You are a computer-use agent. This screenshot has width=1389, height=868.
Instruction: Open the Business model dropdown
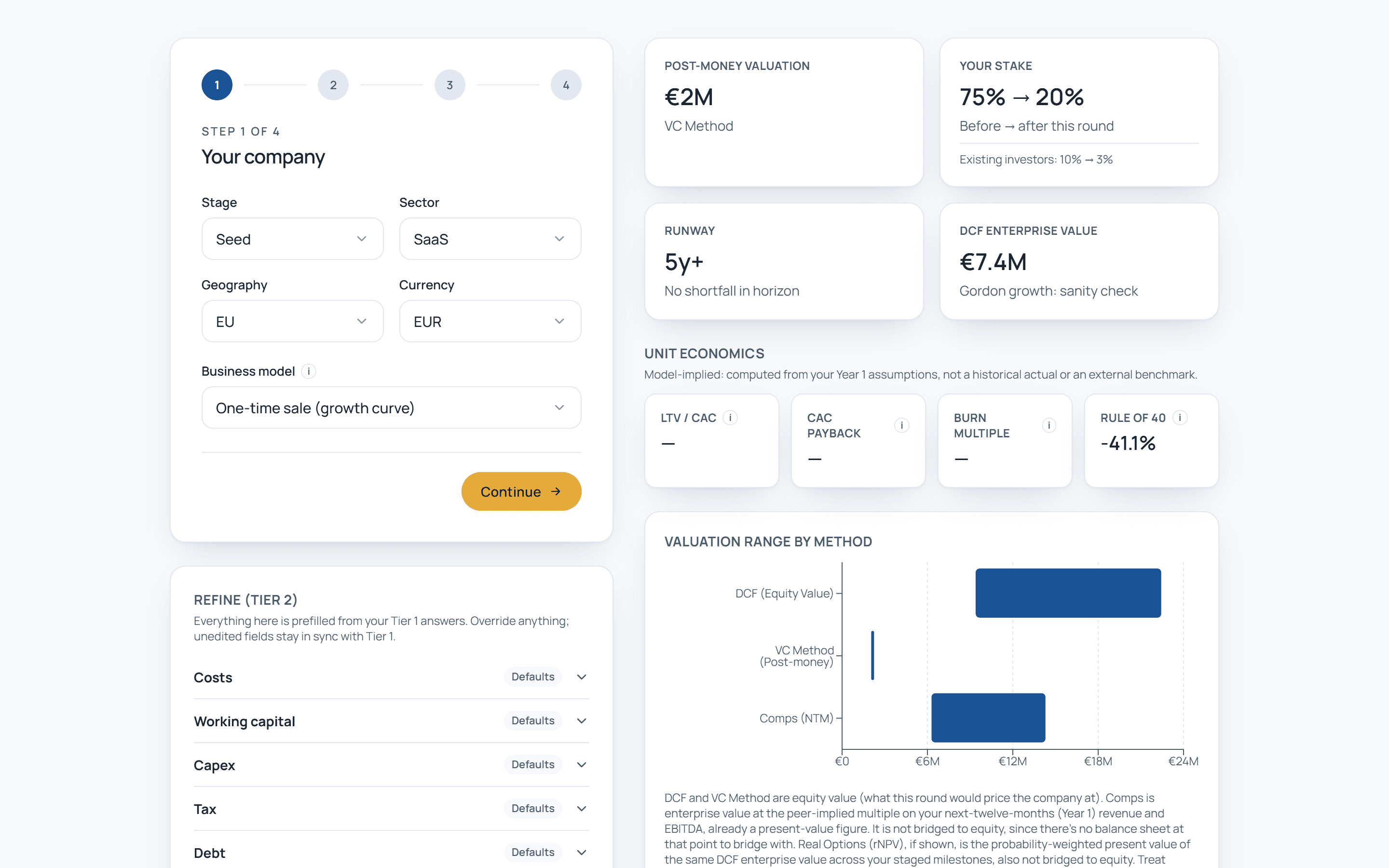click(x=392, y=407)
